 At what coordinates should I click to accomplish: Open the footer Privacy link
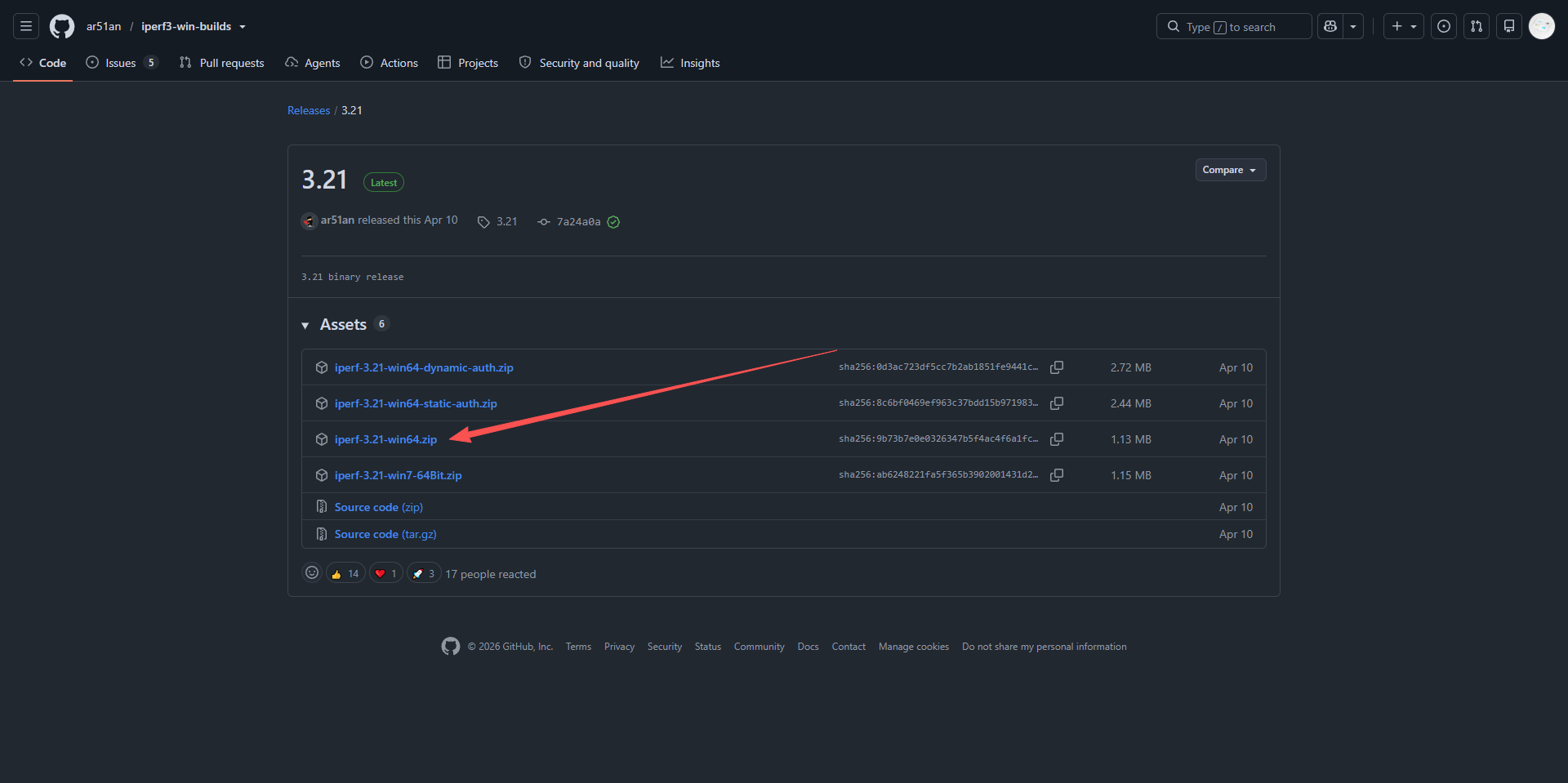click(619, 647)
